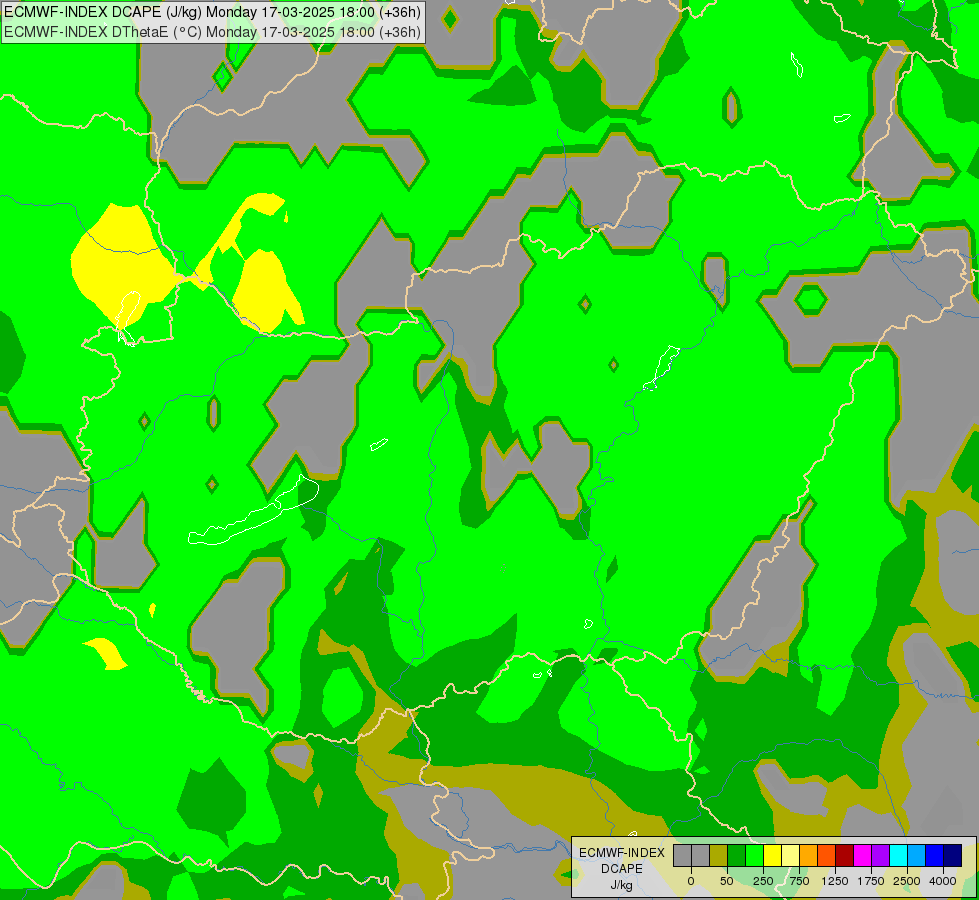979x900 pixels.
Task: Pick the pure blue legend swatch
Action: [935, 855]
